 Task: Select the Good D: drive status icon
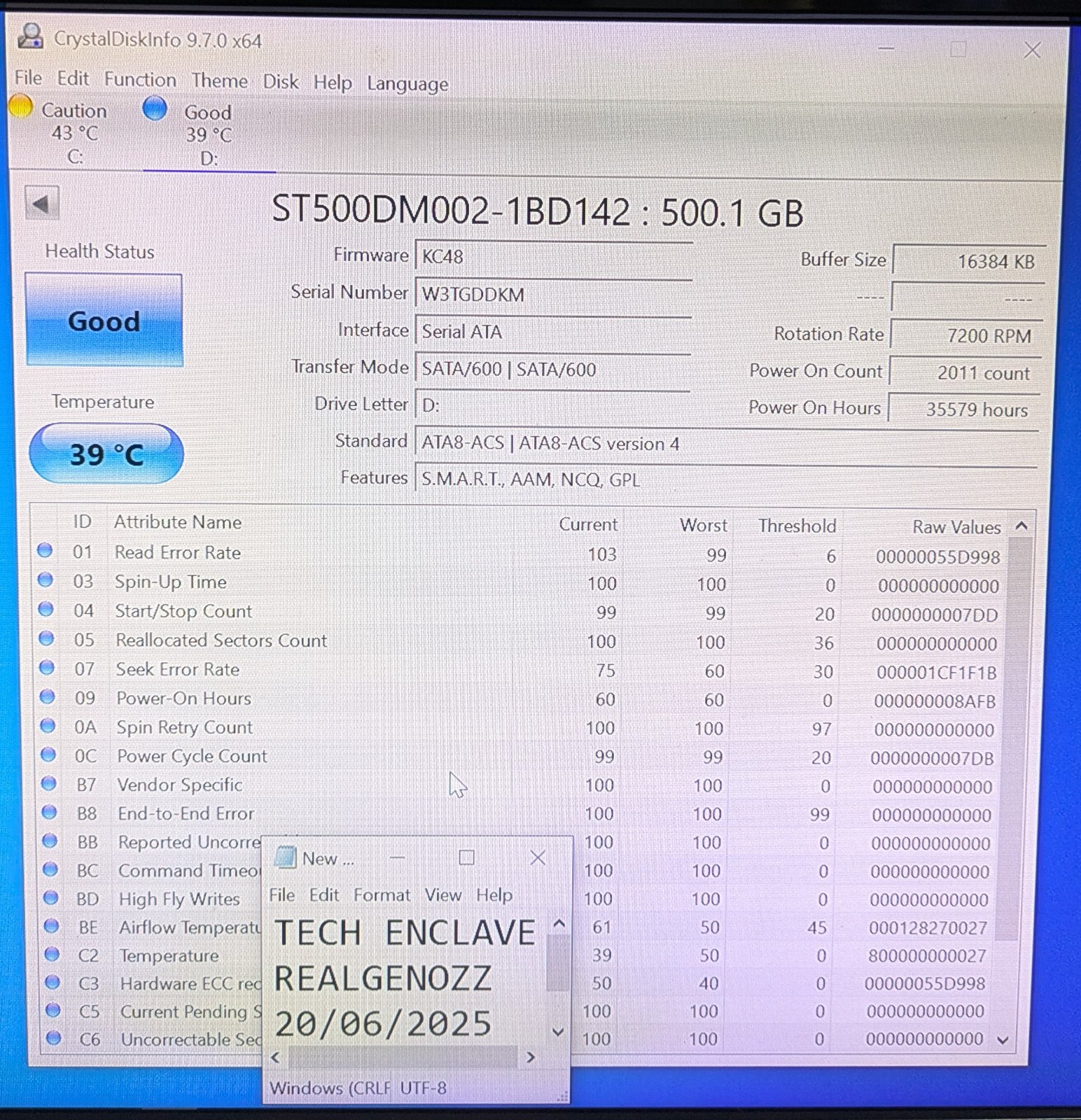[155, 108]
